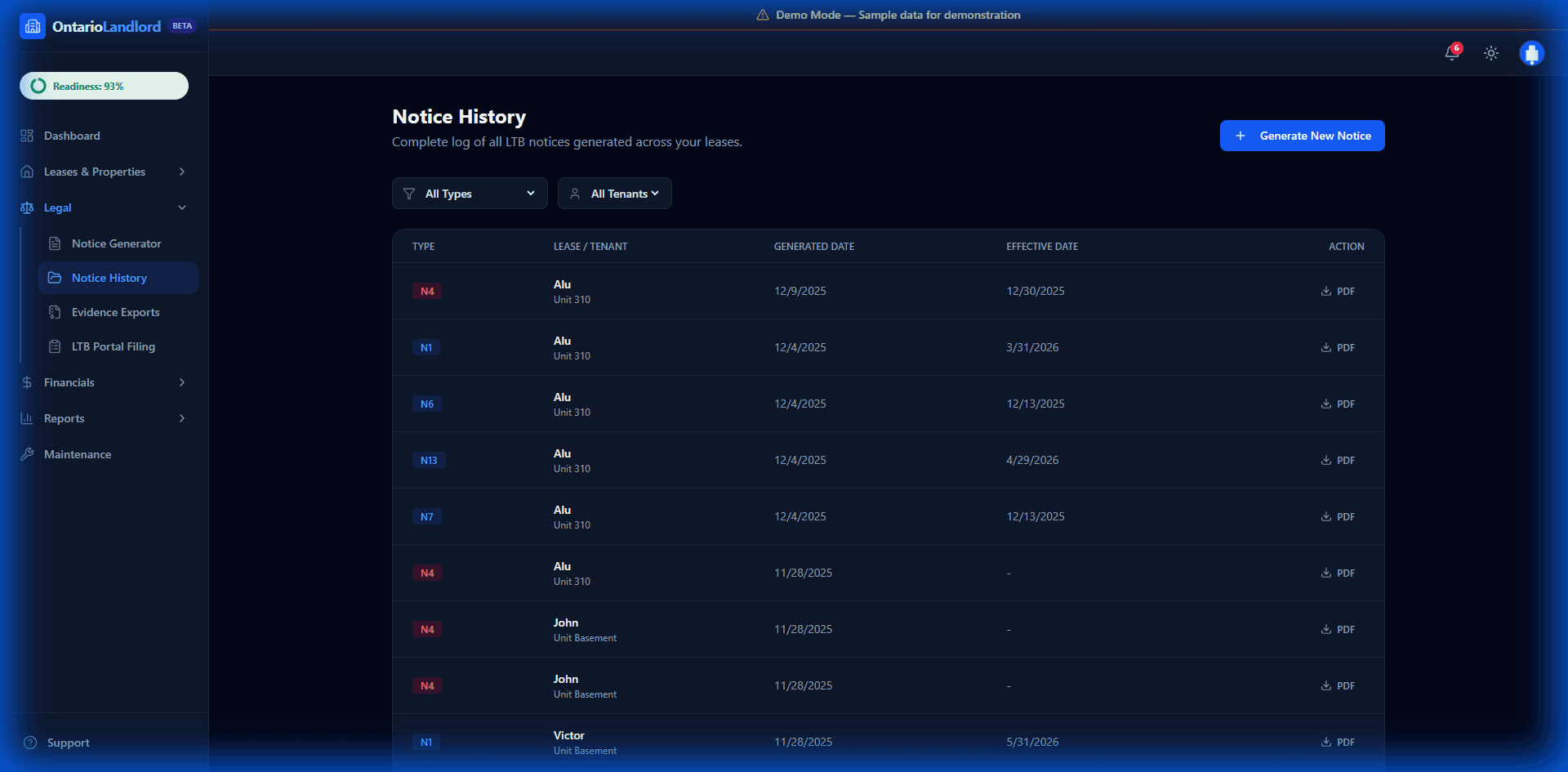Open the All Tenants filter dropdown
The image size is (1568, 772).
click(615, 194)
